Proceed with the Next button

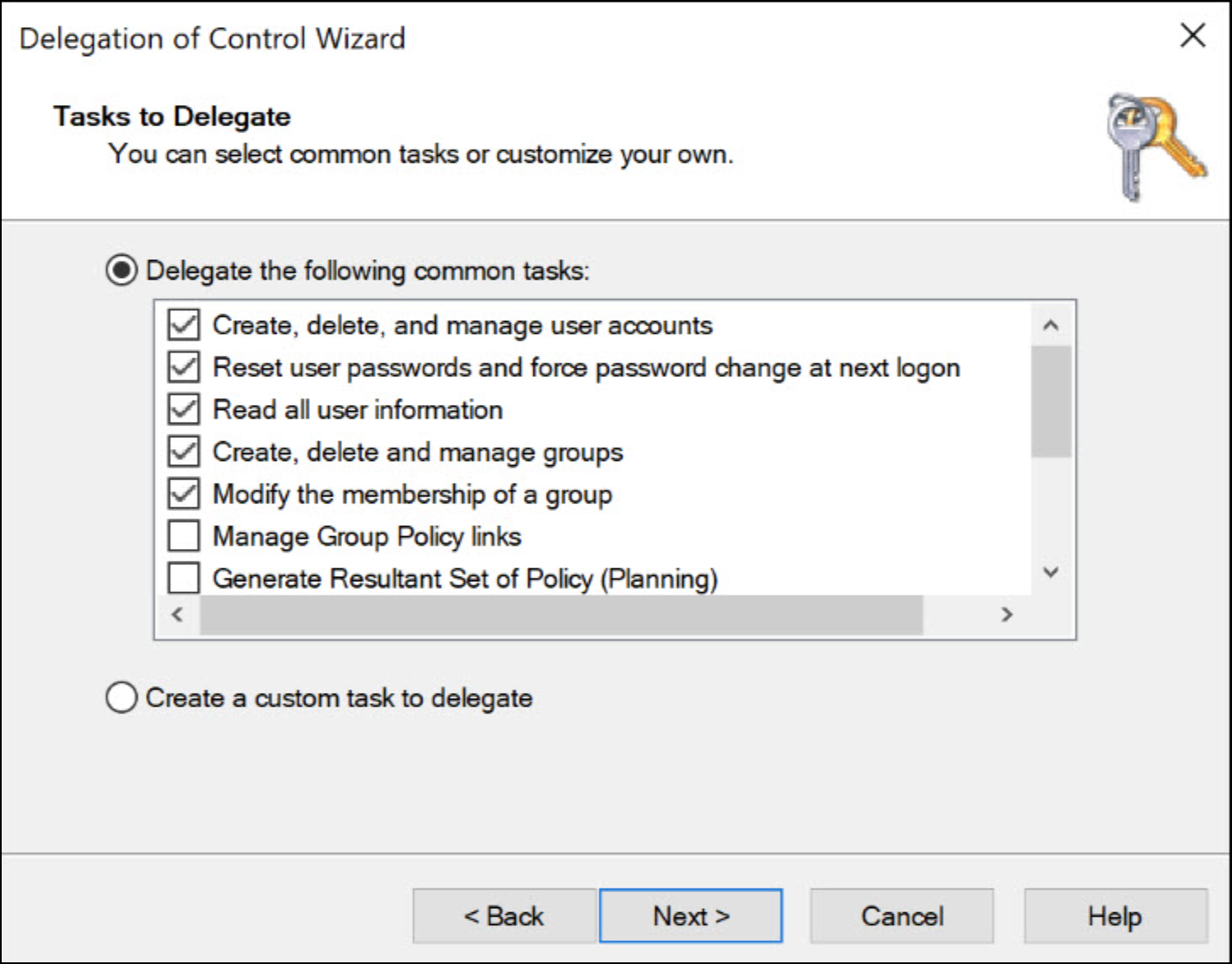point(691,916)
